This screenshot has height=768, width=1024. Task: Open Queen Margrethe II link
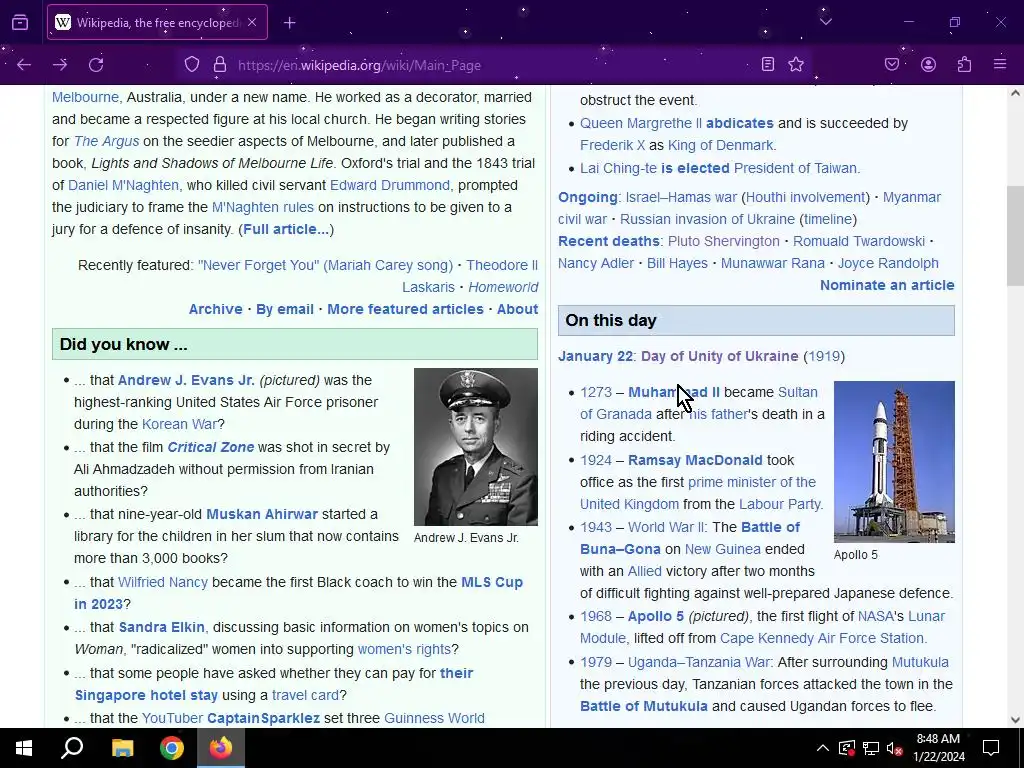coord(641,123)
